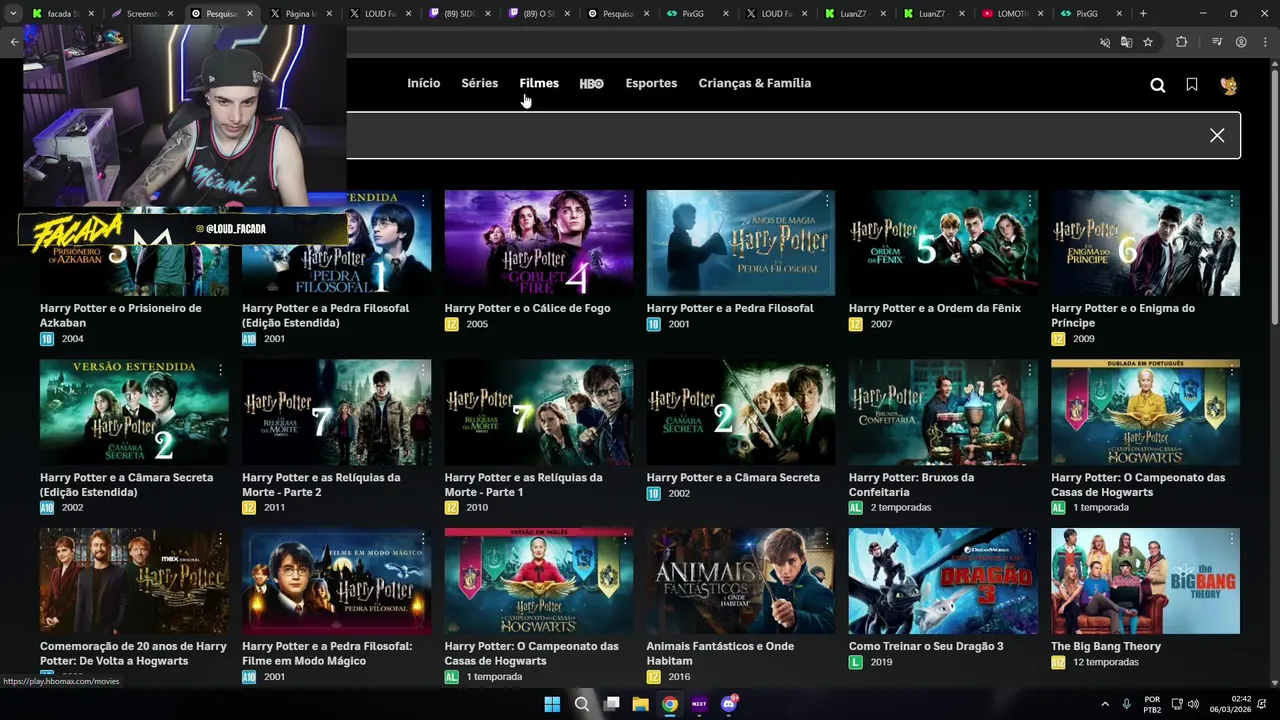Open options menu on Cálice de Fogo card
Screen dimensions: 1280x720
(625, 201)
